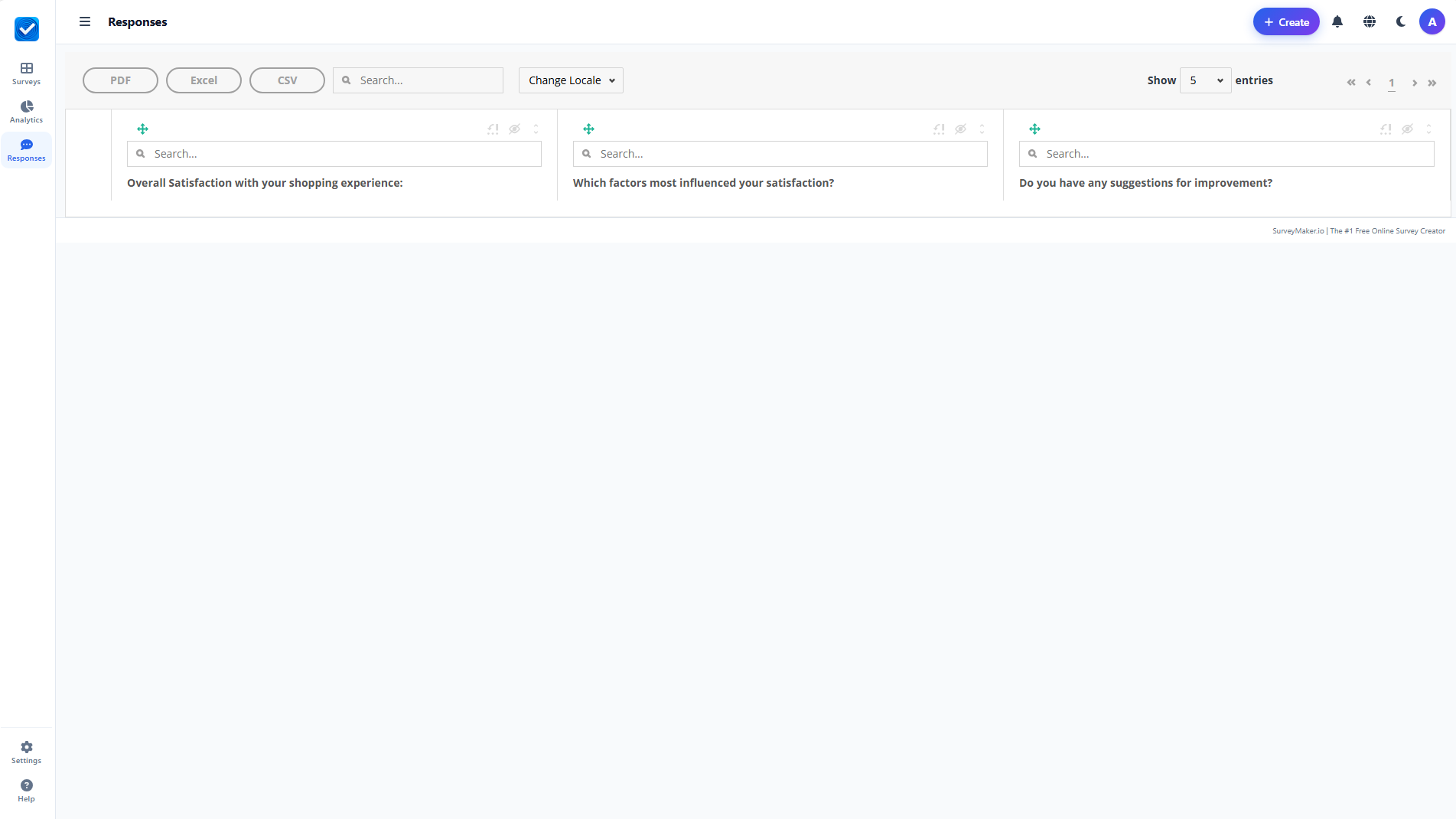Open the user avatar menu
The width and height of the screenshot is (1456, 819).
tap(1432, 21)
